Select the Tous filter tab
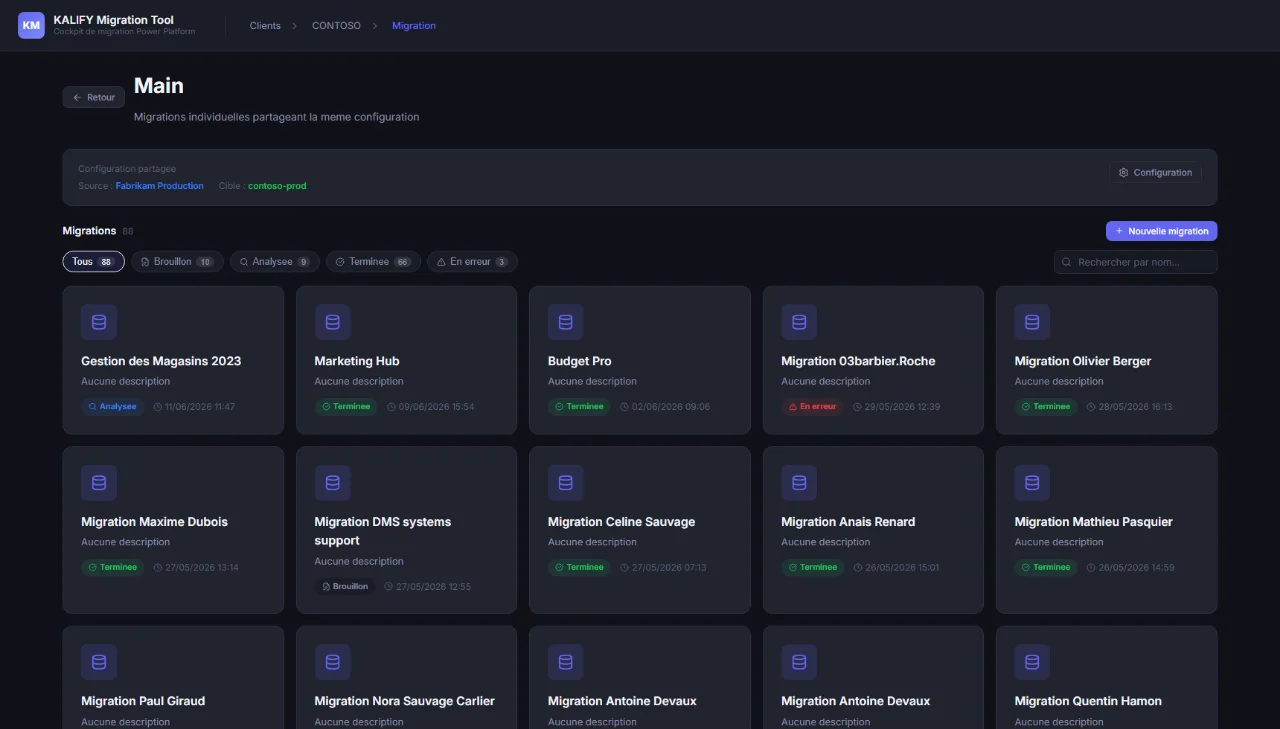 [x=93, y=262]
